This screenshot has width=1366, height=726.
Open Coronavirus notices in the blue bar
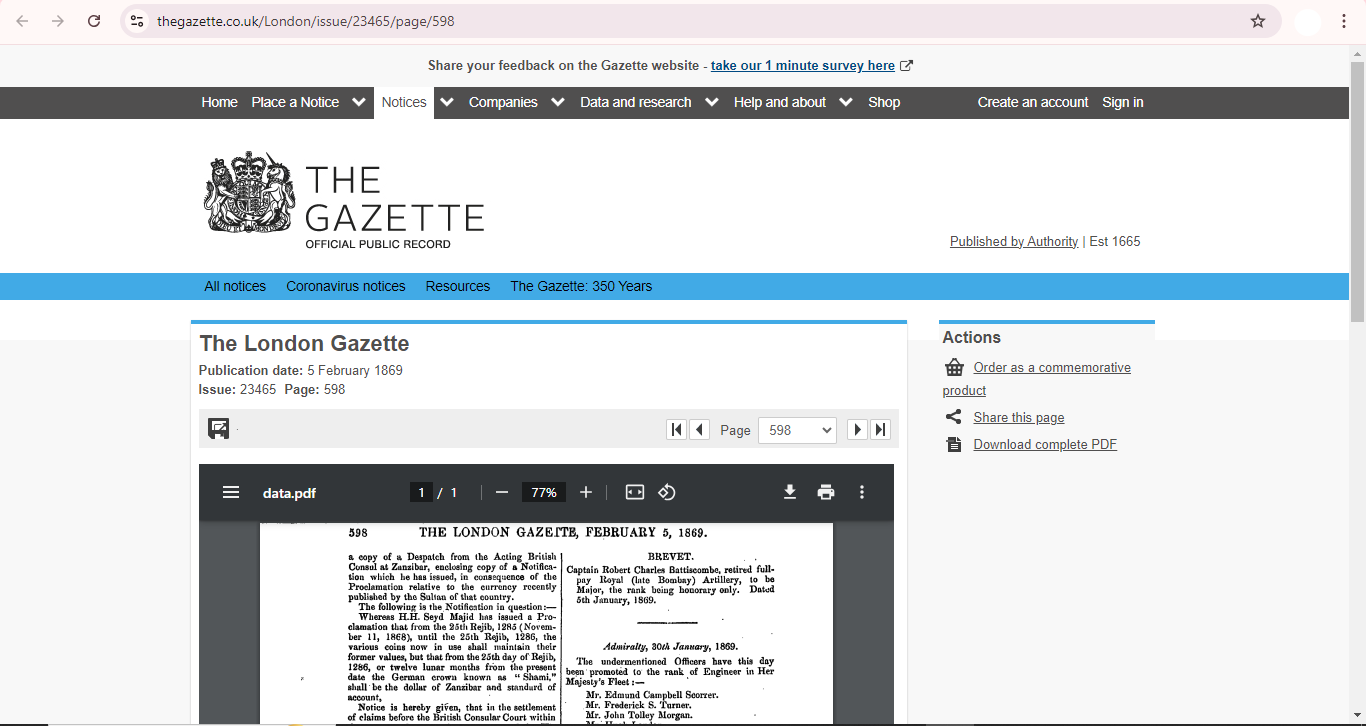click(346, 286)
